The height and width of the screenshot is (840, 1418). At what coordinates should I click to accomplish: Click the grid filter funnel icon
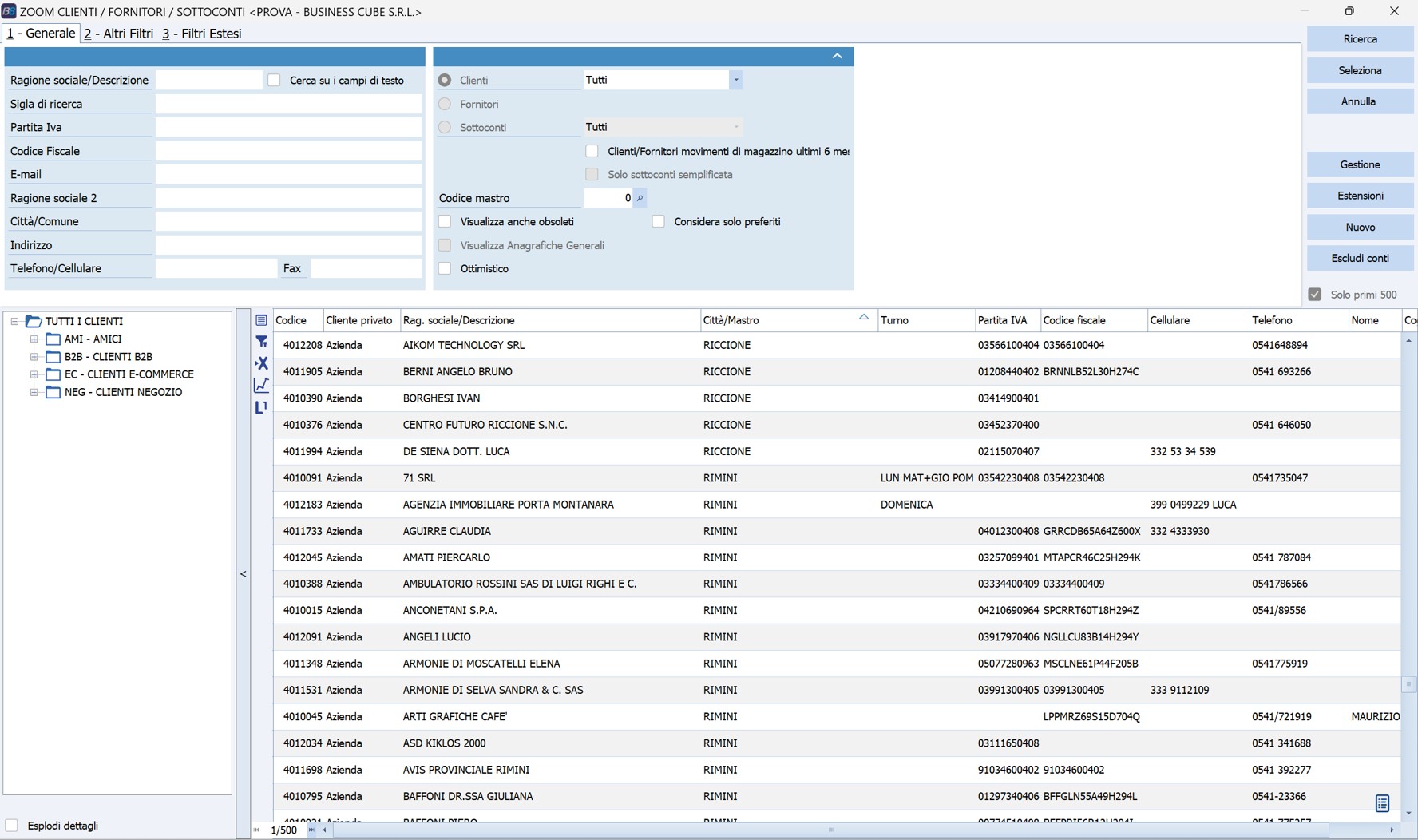click(261, 342)
